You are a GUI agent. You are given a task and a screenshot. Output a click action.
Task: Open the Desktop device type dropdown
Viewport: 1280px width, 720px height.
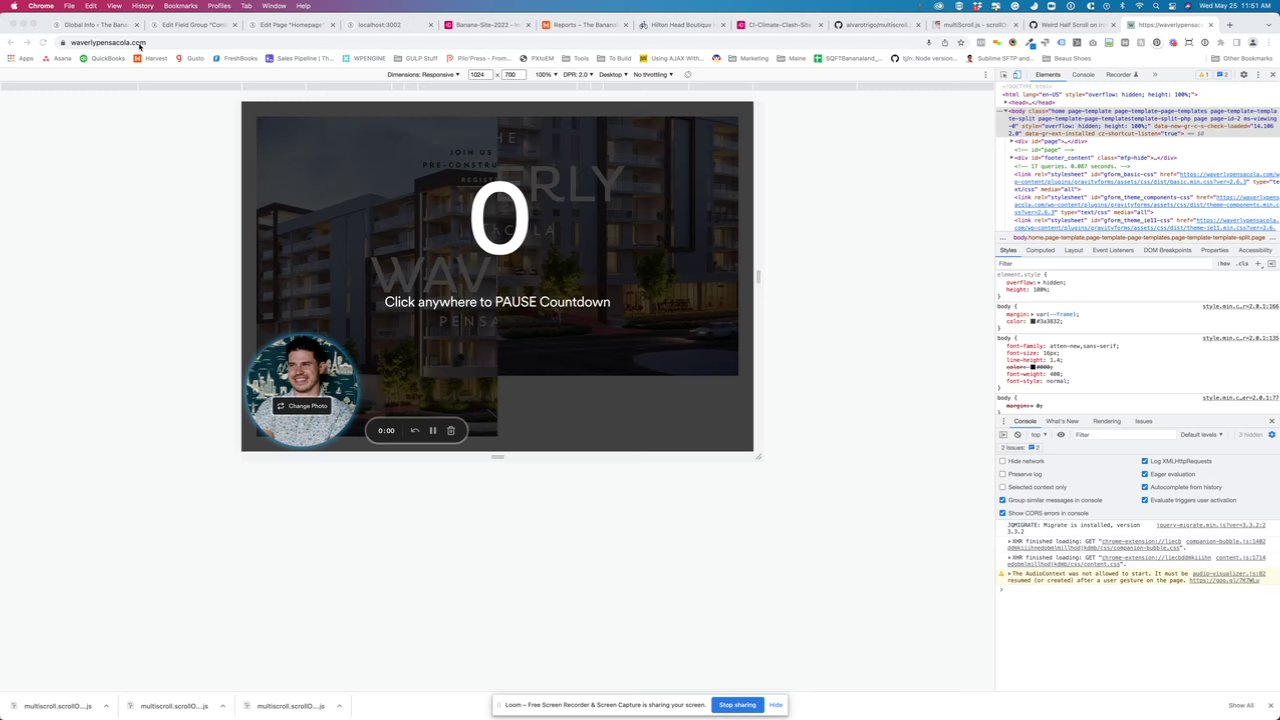[x=613, y=74]
